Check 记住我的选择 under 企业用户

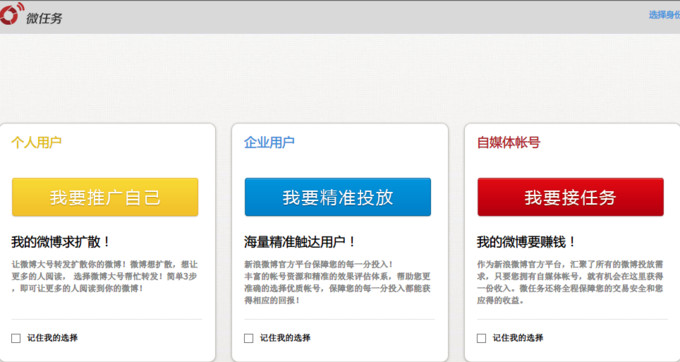tap(248, 338)
